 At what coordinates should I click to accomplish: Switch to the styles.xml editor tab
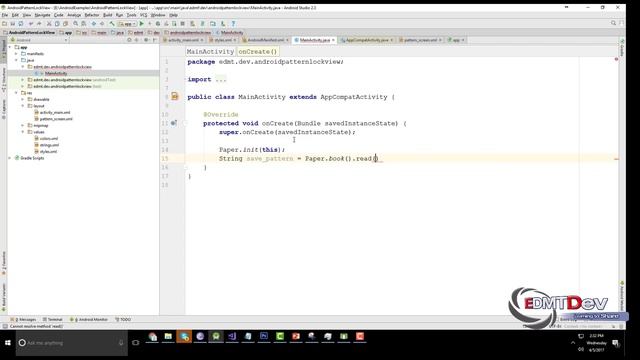click(x=223, y=40)
